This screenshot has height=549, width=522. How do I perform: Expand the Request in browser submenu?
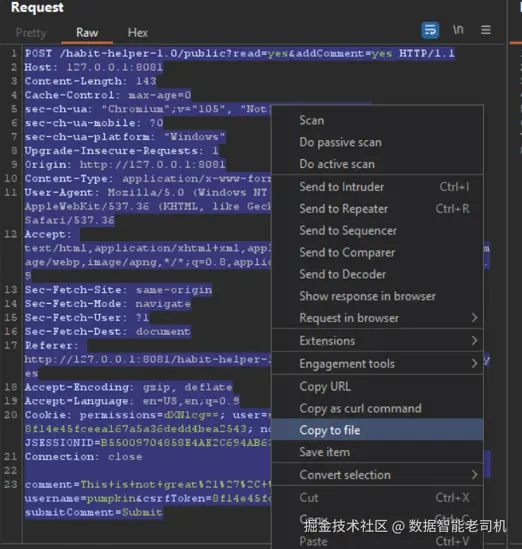coord(377,318)
